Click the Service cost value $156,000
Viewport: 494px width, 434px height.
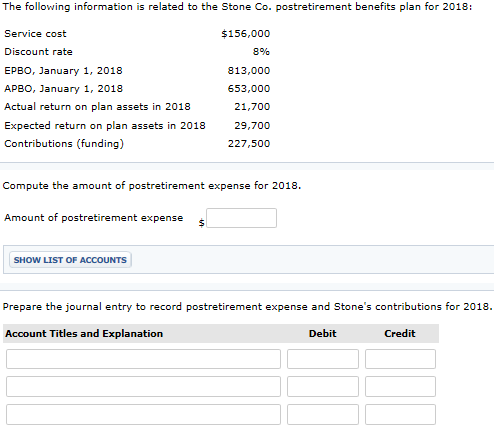(x=246, y=34)
